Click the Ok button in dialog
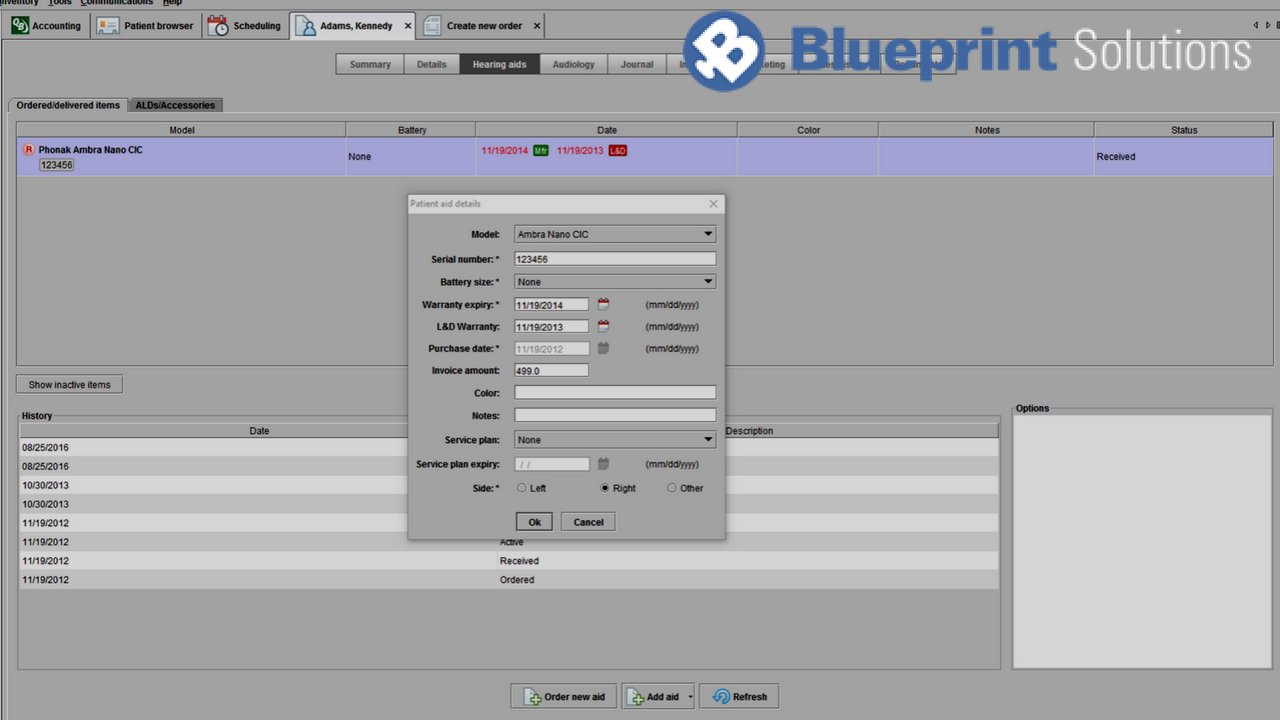This screenshot has width=1280, height=720. [x=534, y=522]
